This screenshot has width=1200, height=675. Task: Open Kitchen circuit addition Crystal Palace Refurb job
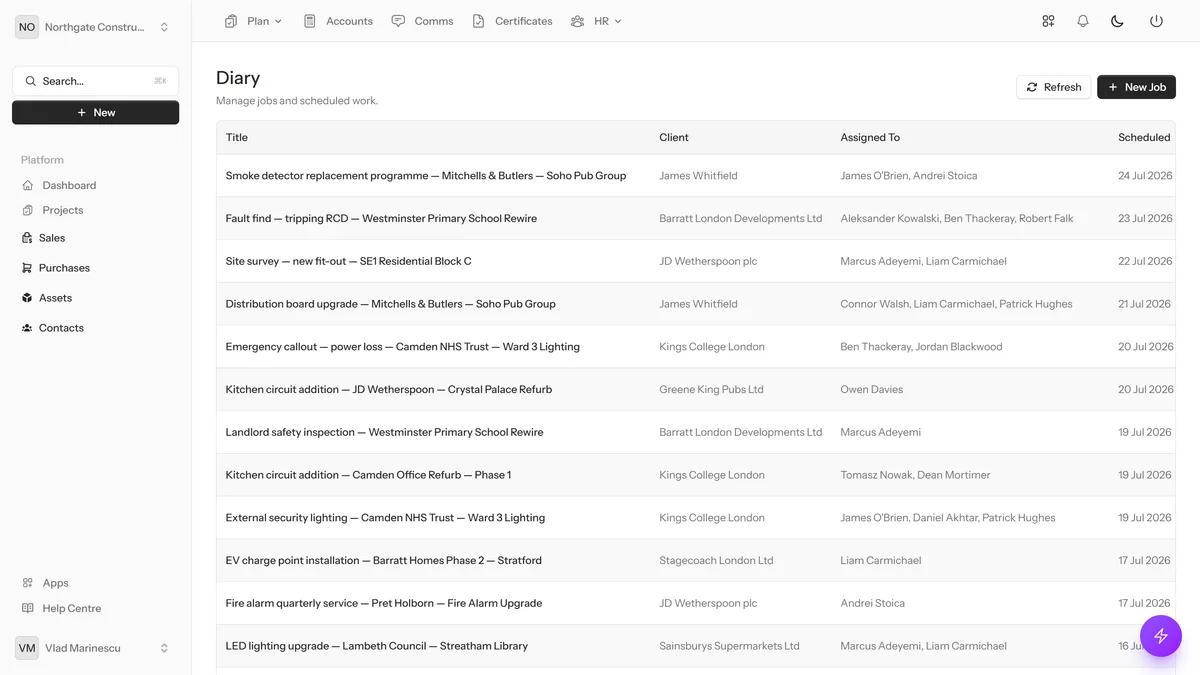coord(389,390)
